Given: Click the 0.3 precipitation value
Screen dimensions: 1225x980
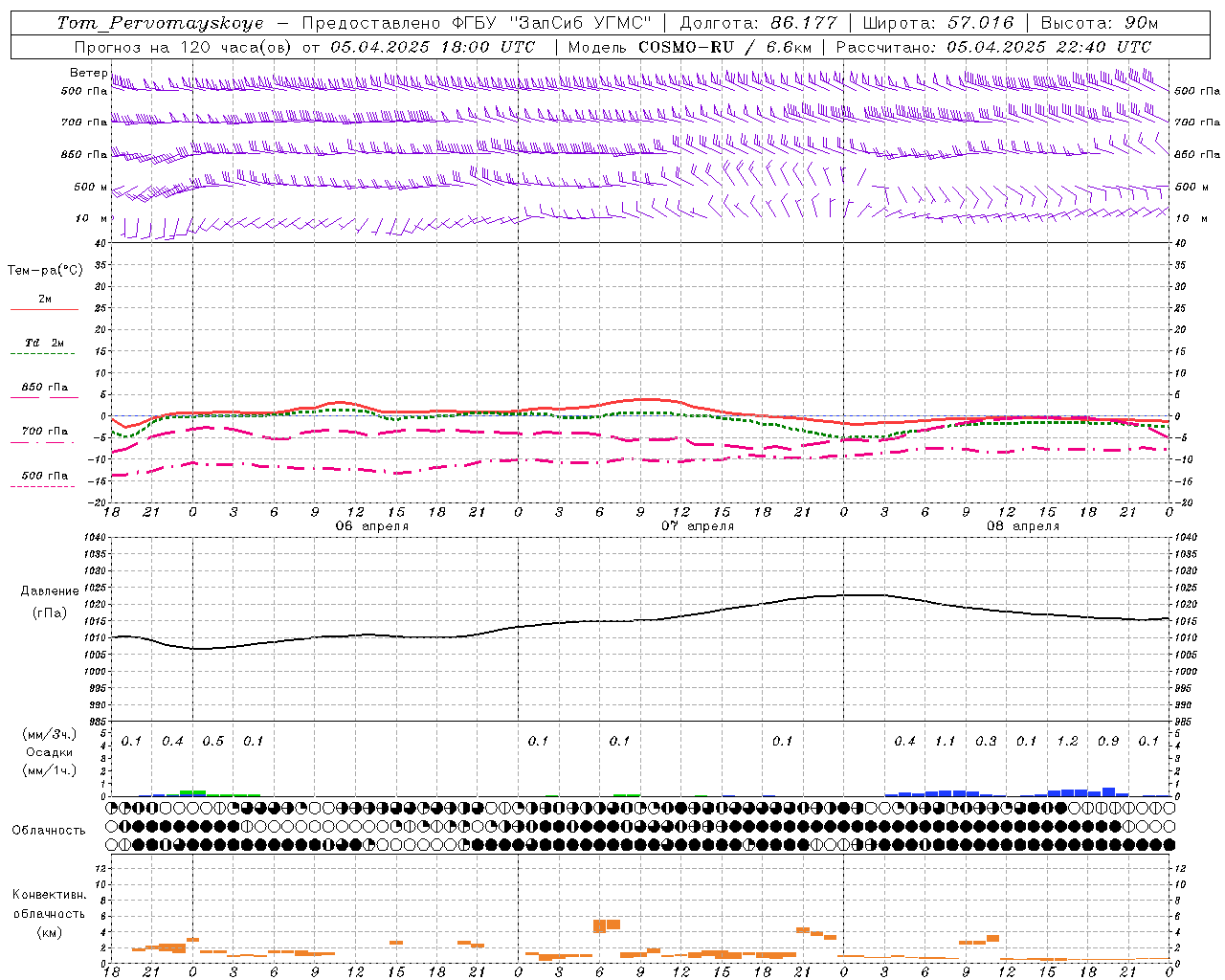Looking at the screenshot, I should click(986, 742).
